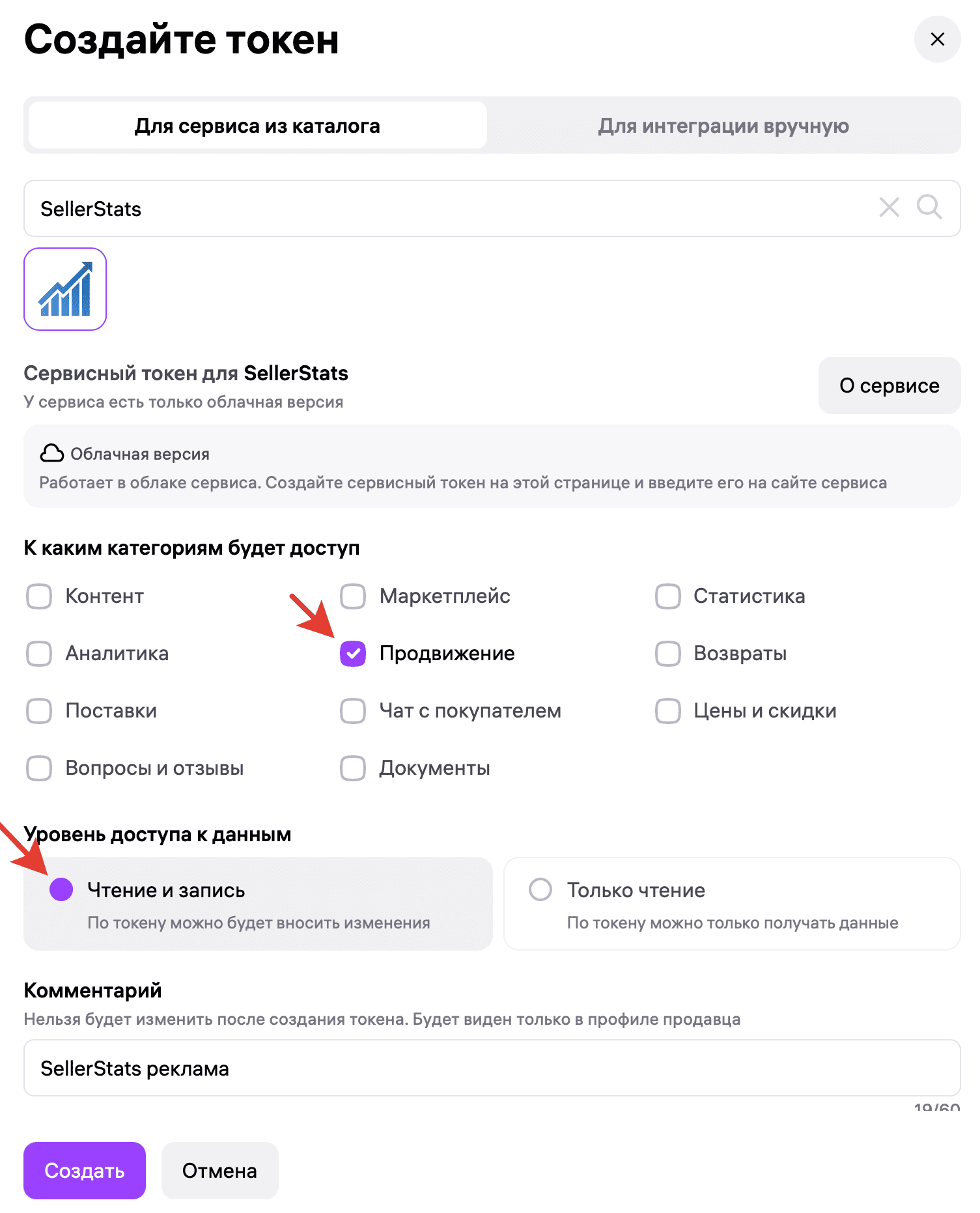Select Только чтение access level
980x1213 pixels.
[x=540, y=890]
